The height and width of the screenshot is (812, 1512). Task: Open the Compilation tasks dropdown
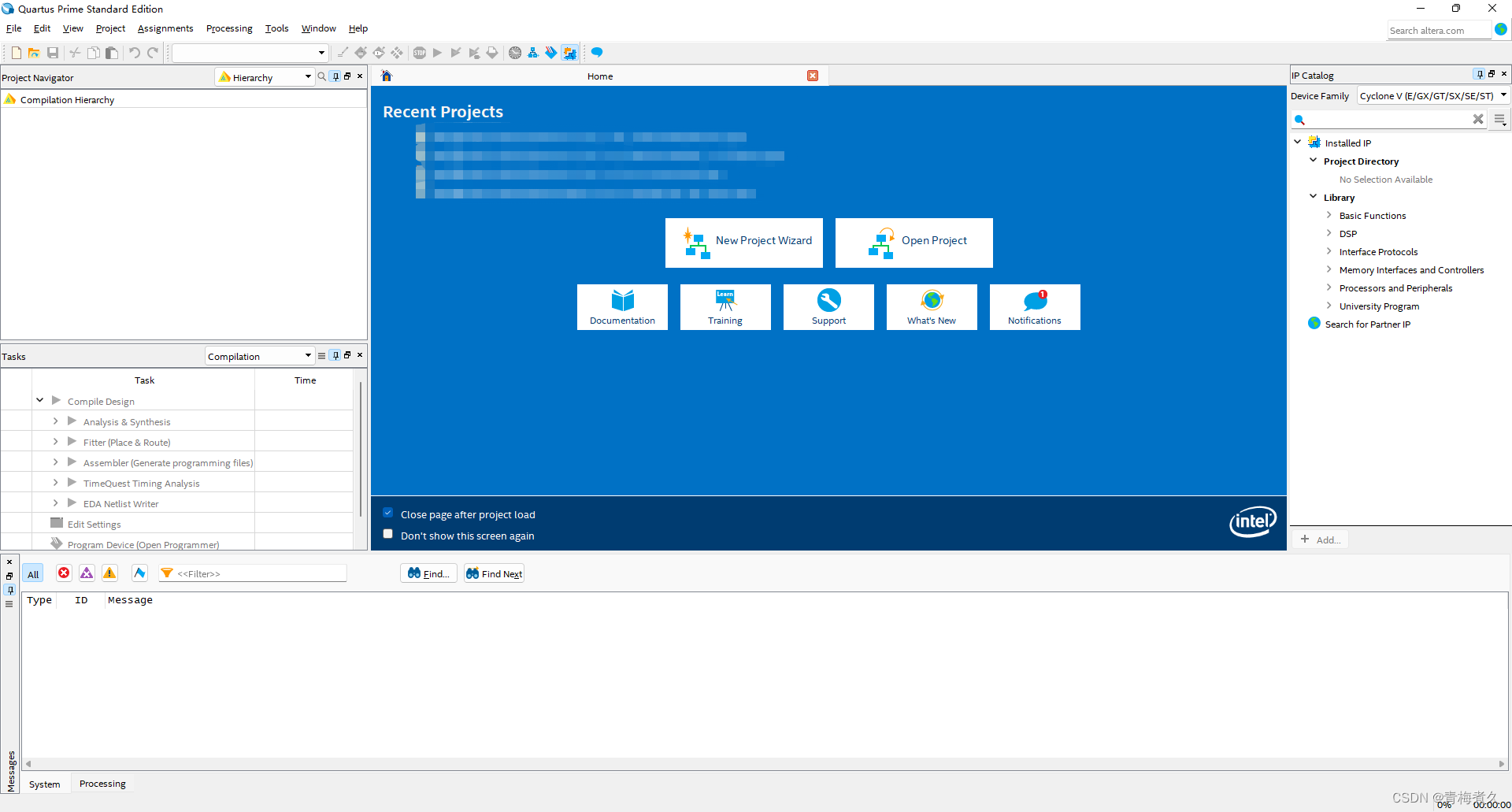pos(260,356)
